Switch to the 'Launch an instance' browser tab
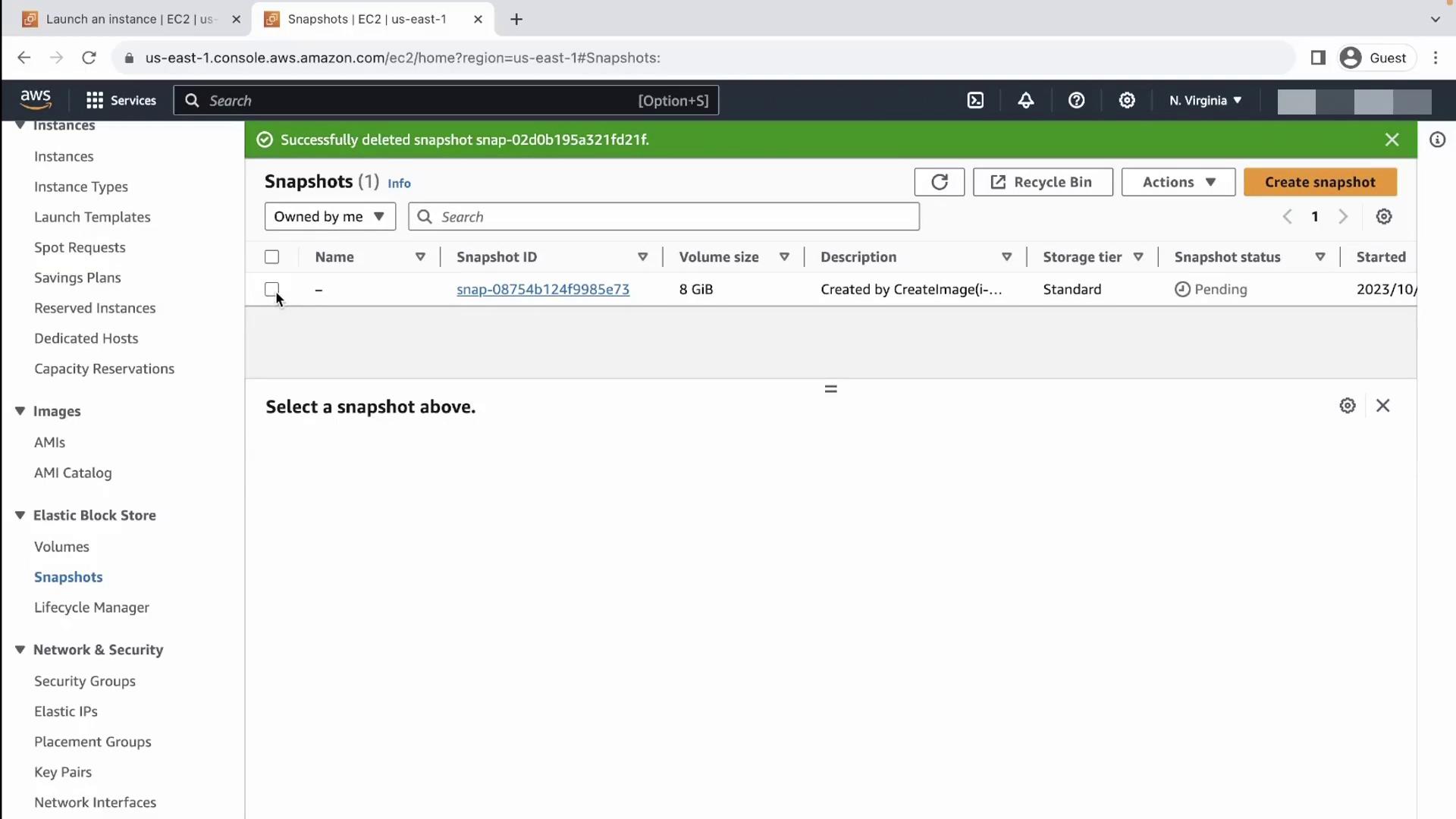 [129, 19]
